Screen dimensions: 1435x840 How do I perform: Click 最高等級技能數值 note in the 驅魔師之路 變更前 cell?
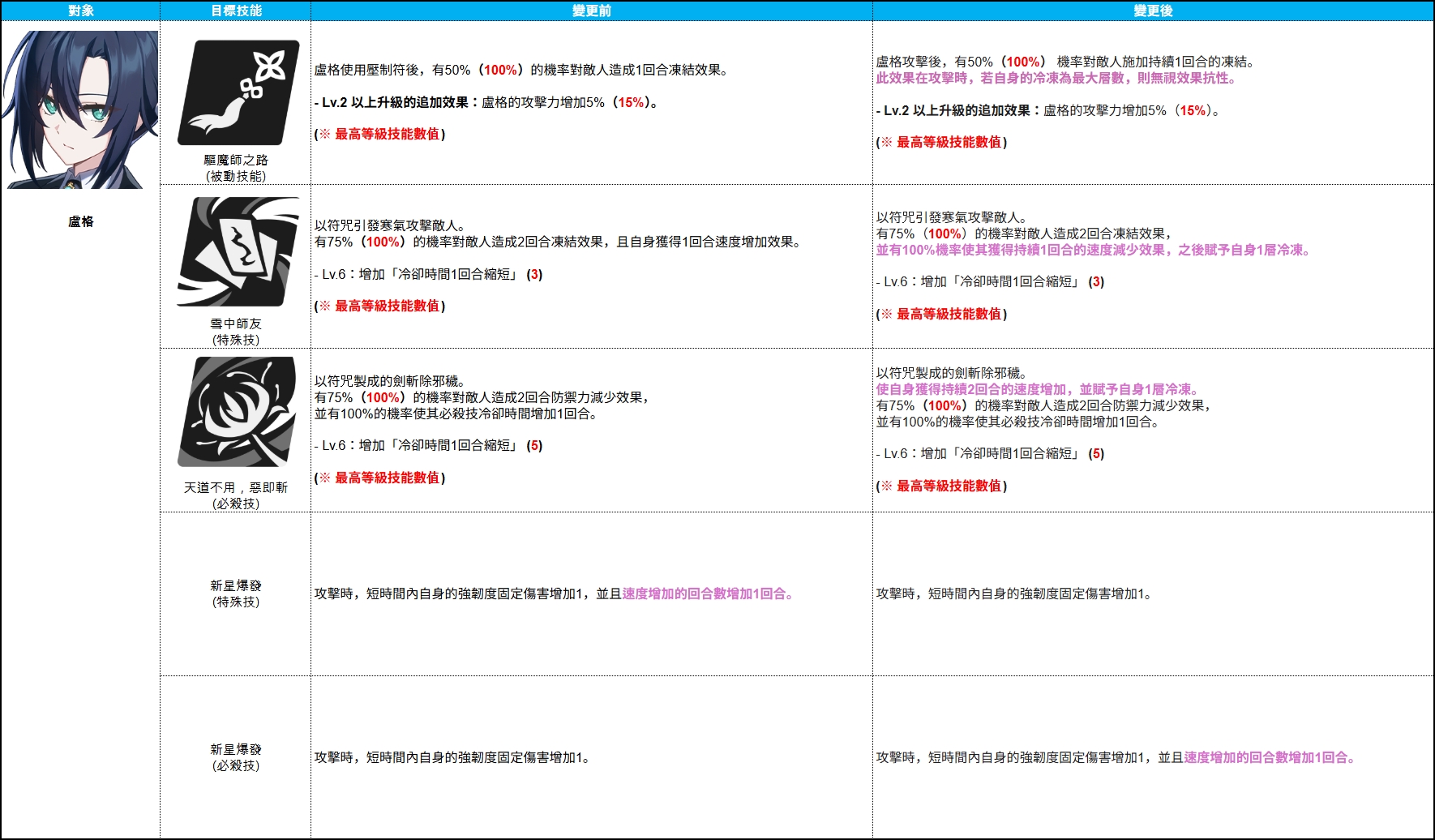click(380, 134)
